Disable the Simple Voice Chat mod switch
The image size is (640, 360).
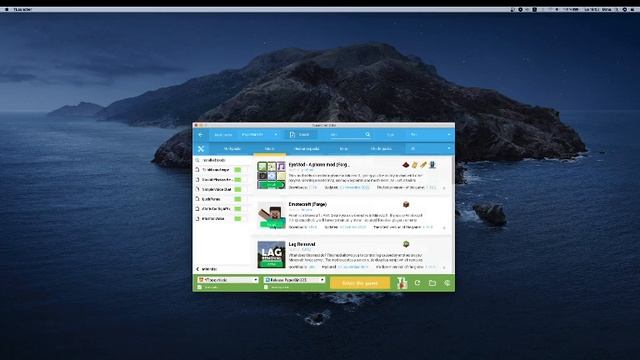click(238, 189)
